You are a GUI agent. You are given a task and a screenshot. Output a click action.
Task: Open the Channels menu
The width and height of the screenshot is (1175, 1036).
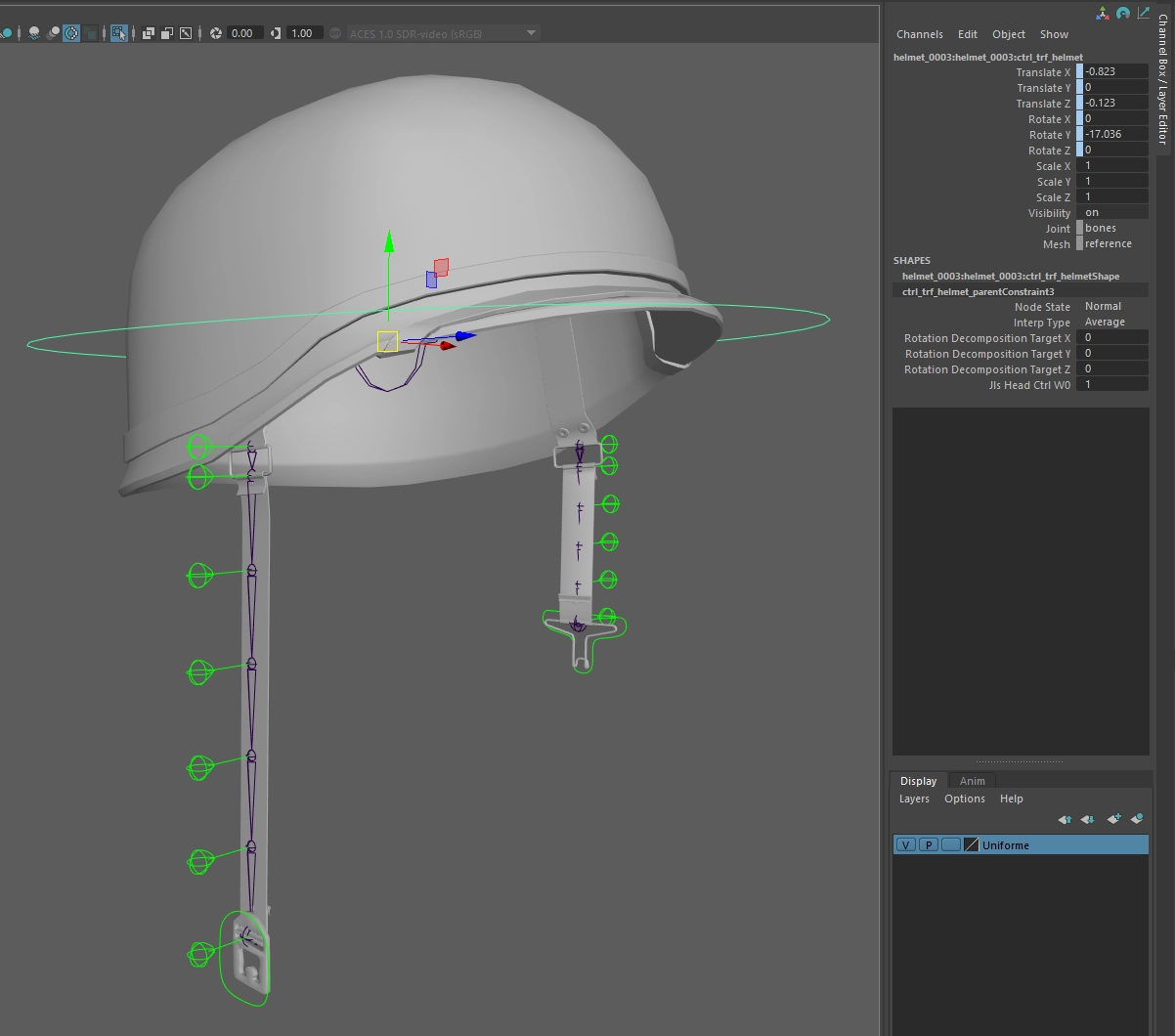[919, 34]
